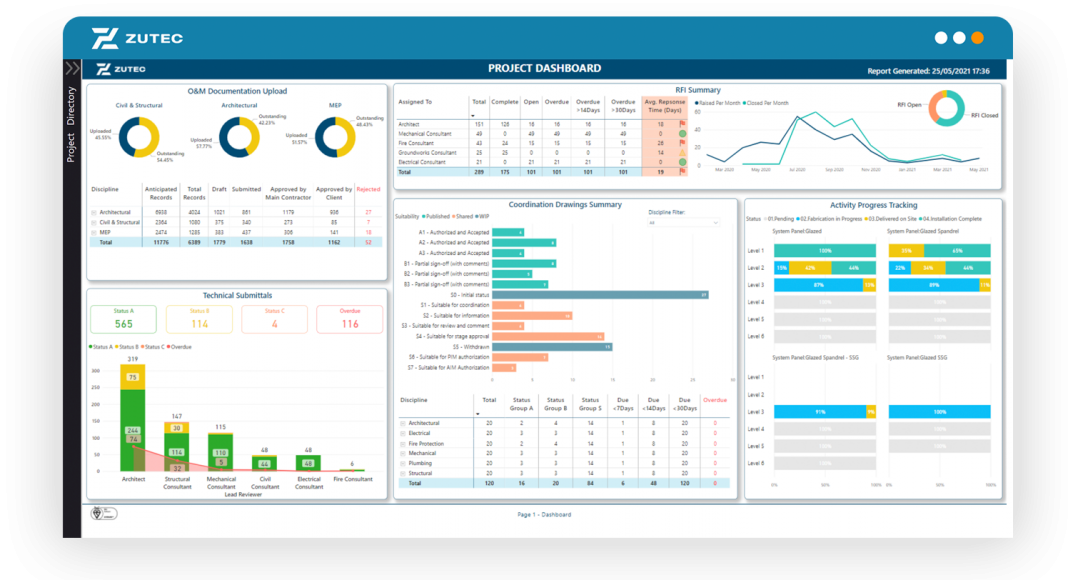Click the Overdue 116 card

[x=349, y=320]
